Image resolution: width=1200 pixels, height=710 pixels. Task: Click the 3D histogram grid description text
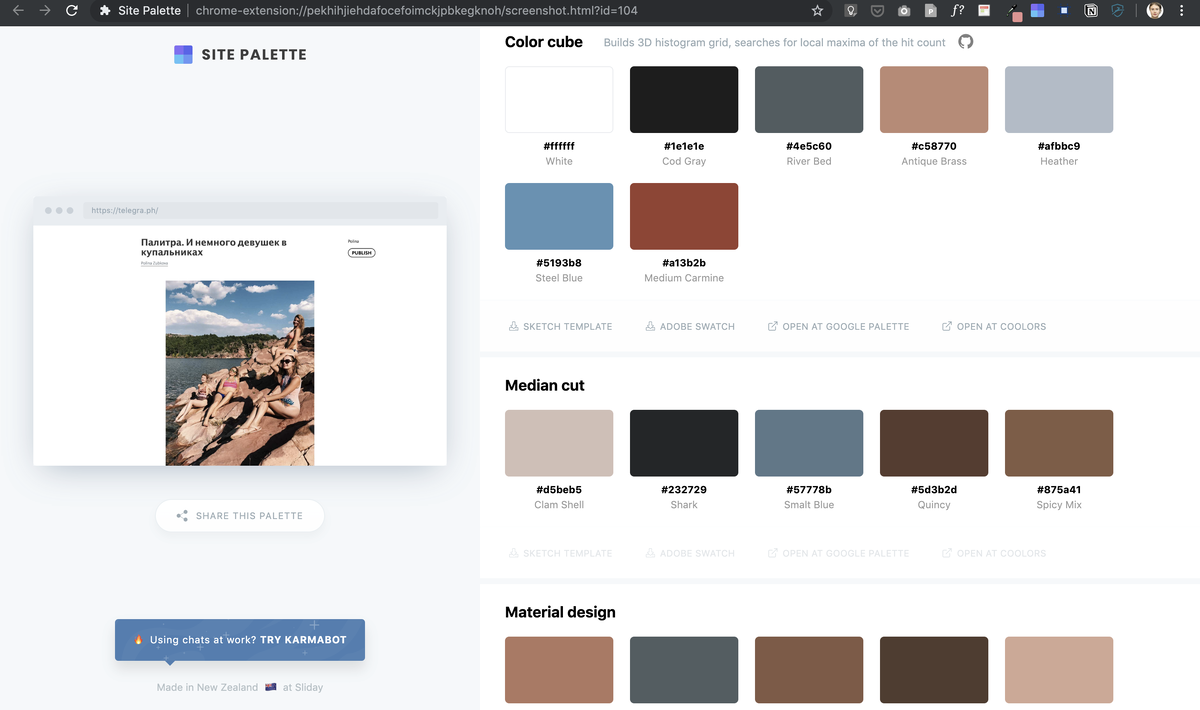[774, 42]
